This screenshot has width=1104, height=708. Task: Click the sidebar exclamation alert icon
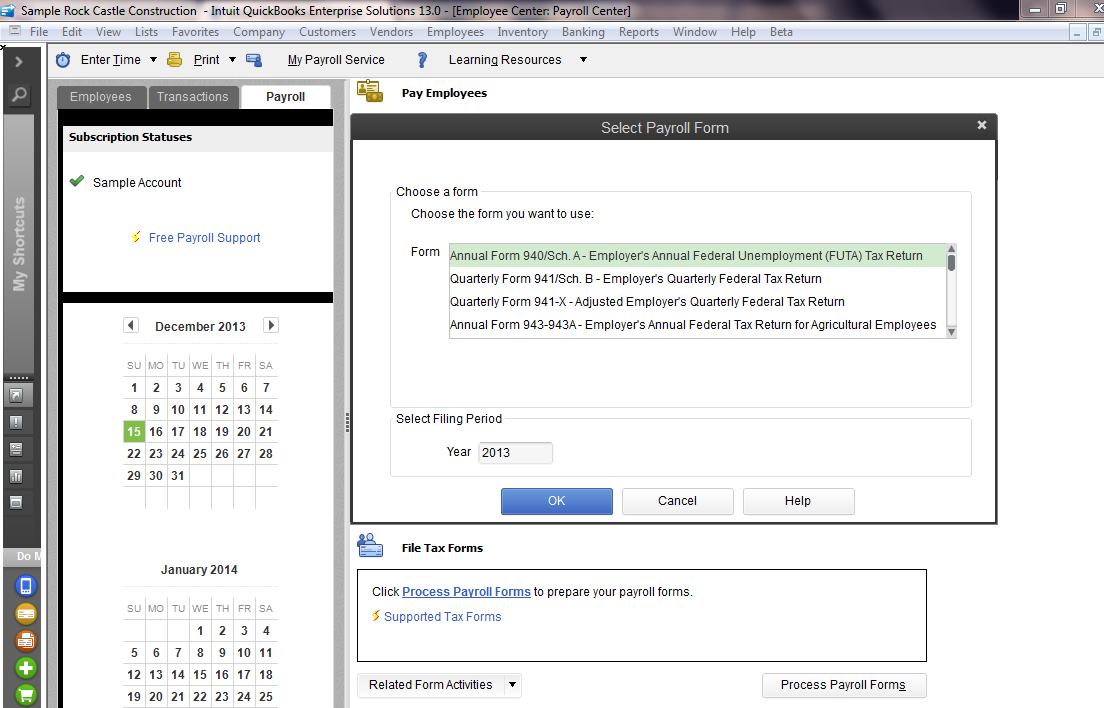16,422
